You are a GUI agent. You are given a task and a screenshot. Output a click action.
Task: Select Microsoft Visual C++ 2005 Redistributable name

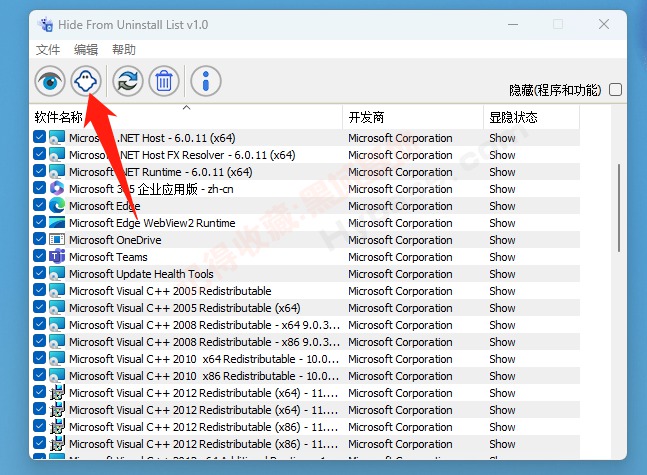click(170, 291)
